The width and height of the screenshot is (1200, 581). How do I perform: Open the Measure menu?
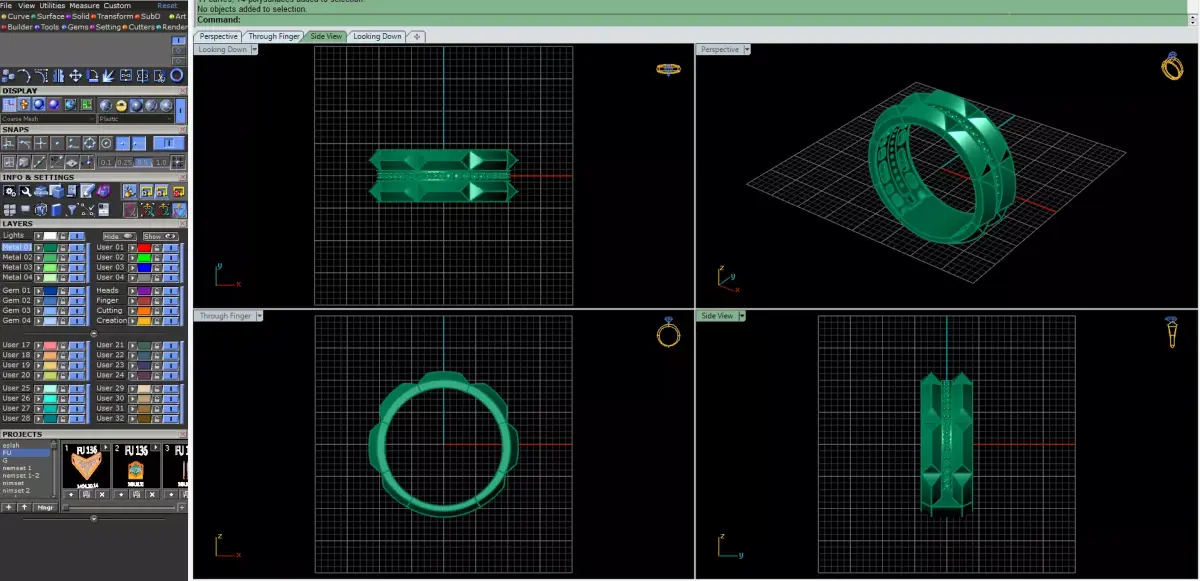84,5
